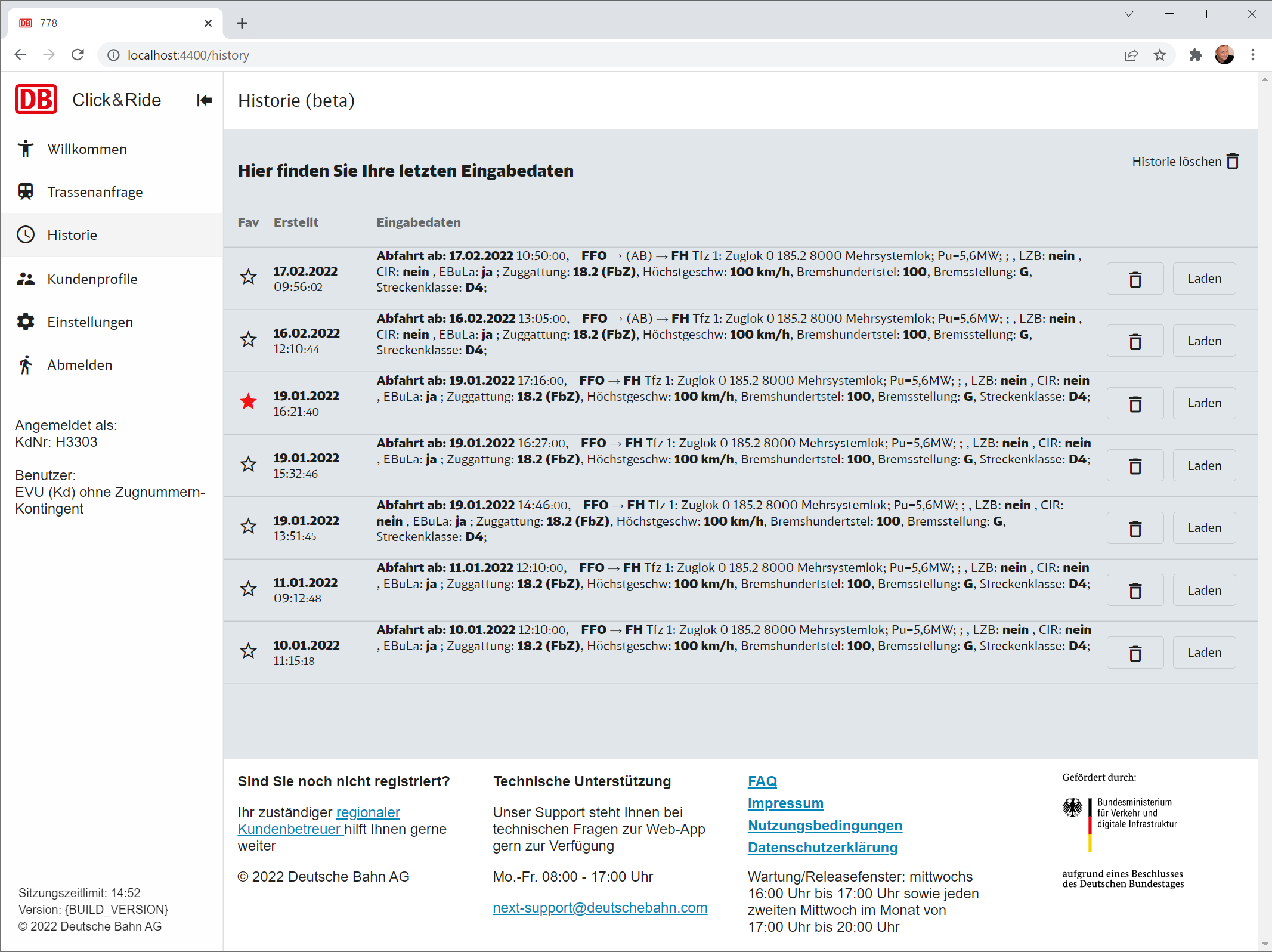Collapse the sidebar with arrow icon
Viewport: 1272px width, 952px height.
pyautogui.click(x=204, y=100)
